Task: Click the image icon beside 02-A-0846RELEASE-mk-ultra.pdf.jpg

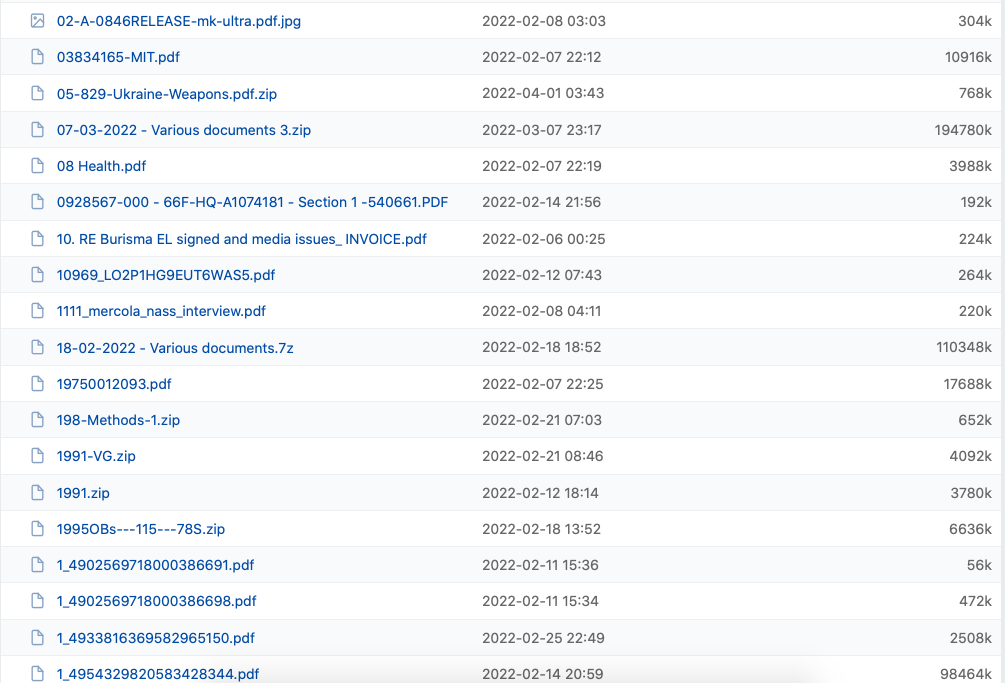Action: (x=37, y=21)
